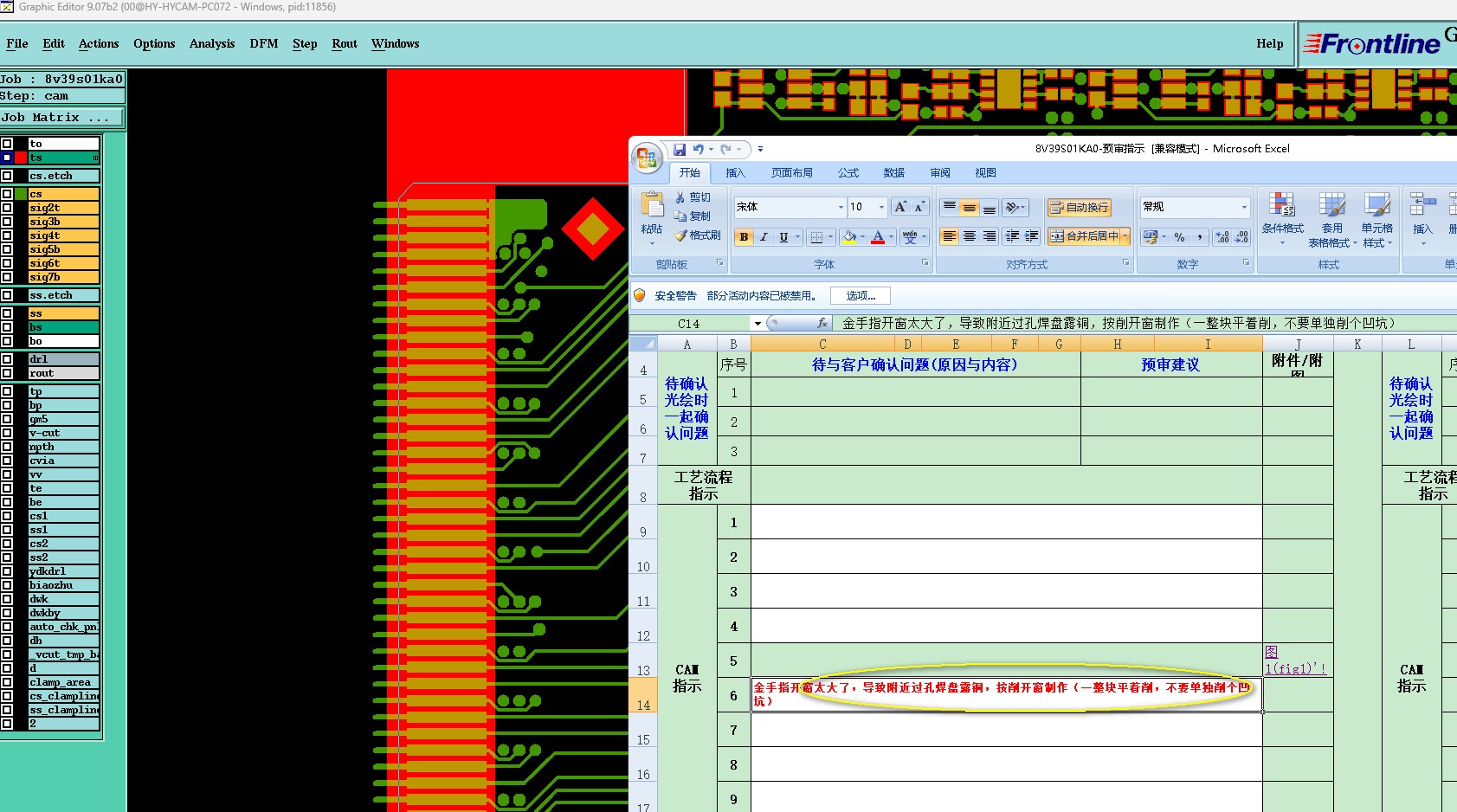Open the Analysis menu in Graphic Editor

212,43
